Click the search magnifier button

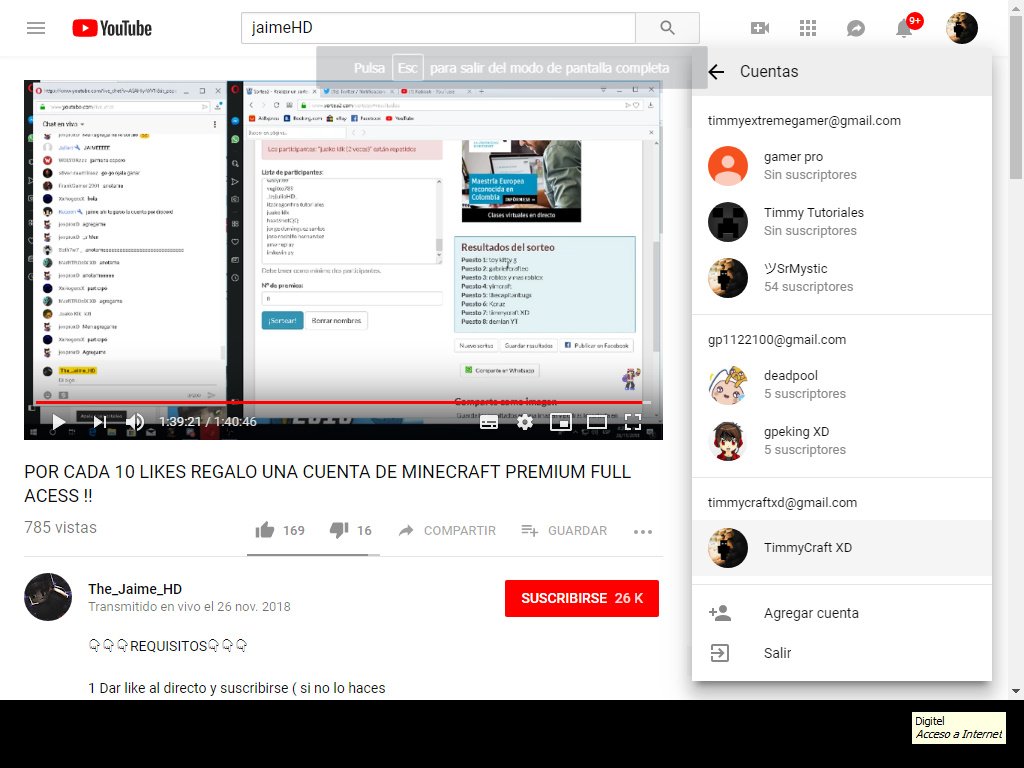pos(667,28)
